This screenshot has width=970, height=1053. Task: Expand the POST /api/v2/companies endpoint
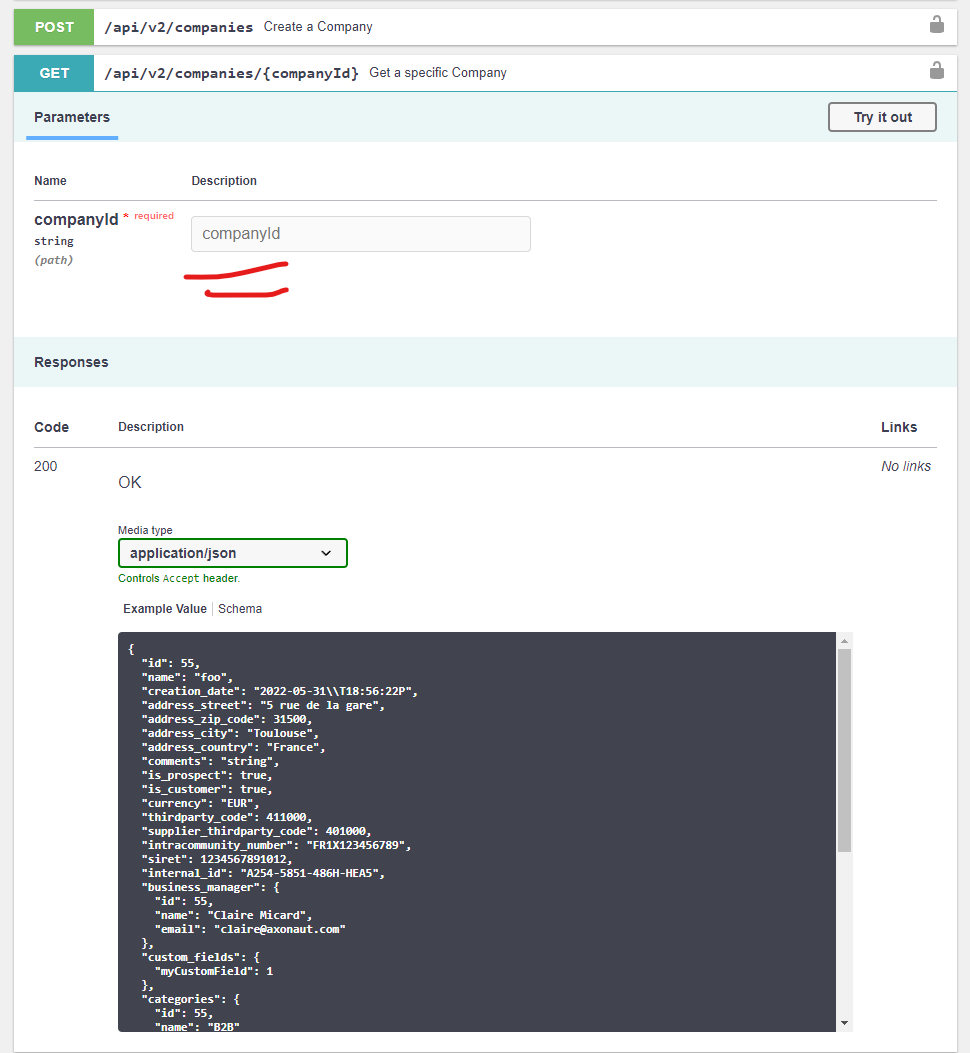click(485, 27)
